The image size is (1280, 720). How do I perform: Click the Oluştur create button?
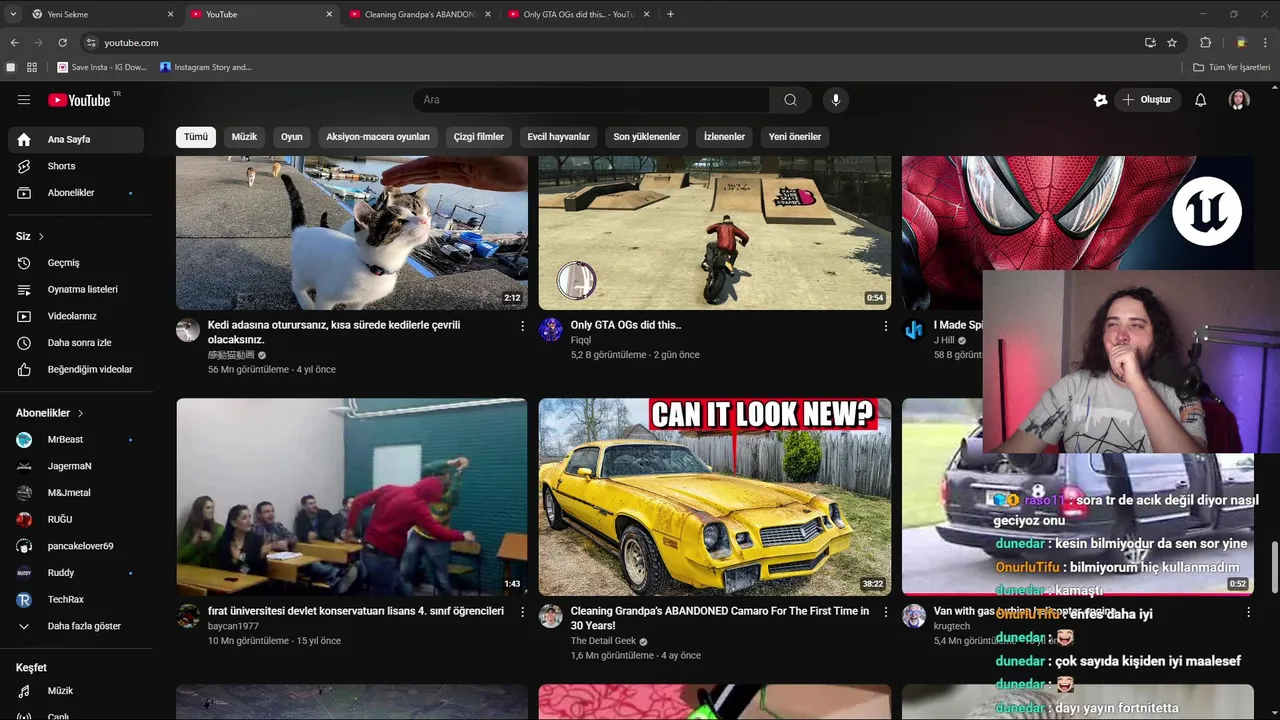coord(1147,100)
